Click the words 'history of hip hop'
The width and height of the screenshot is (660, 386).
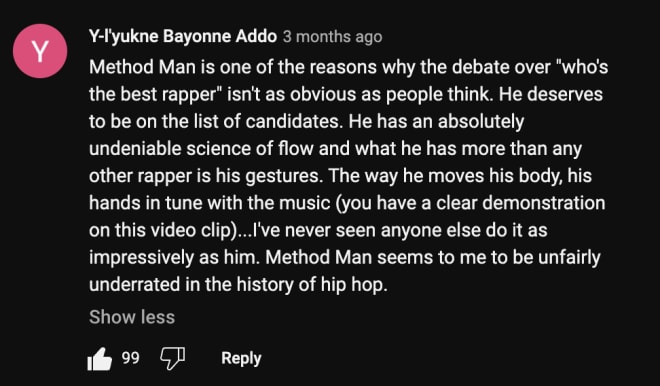(x=311, y=285)
